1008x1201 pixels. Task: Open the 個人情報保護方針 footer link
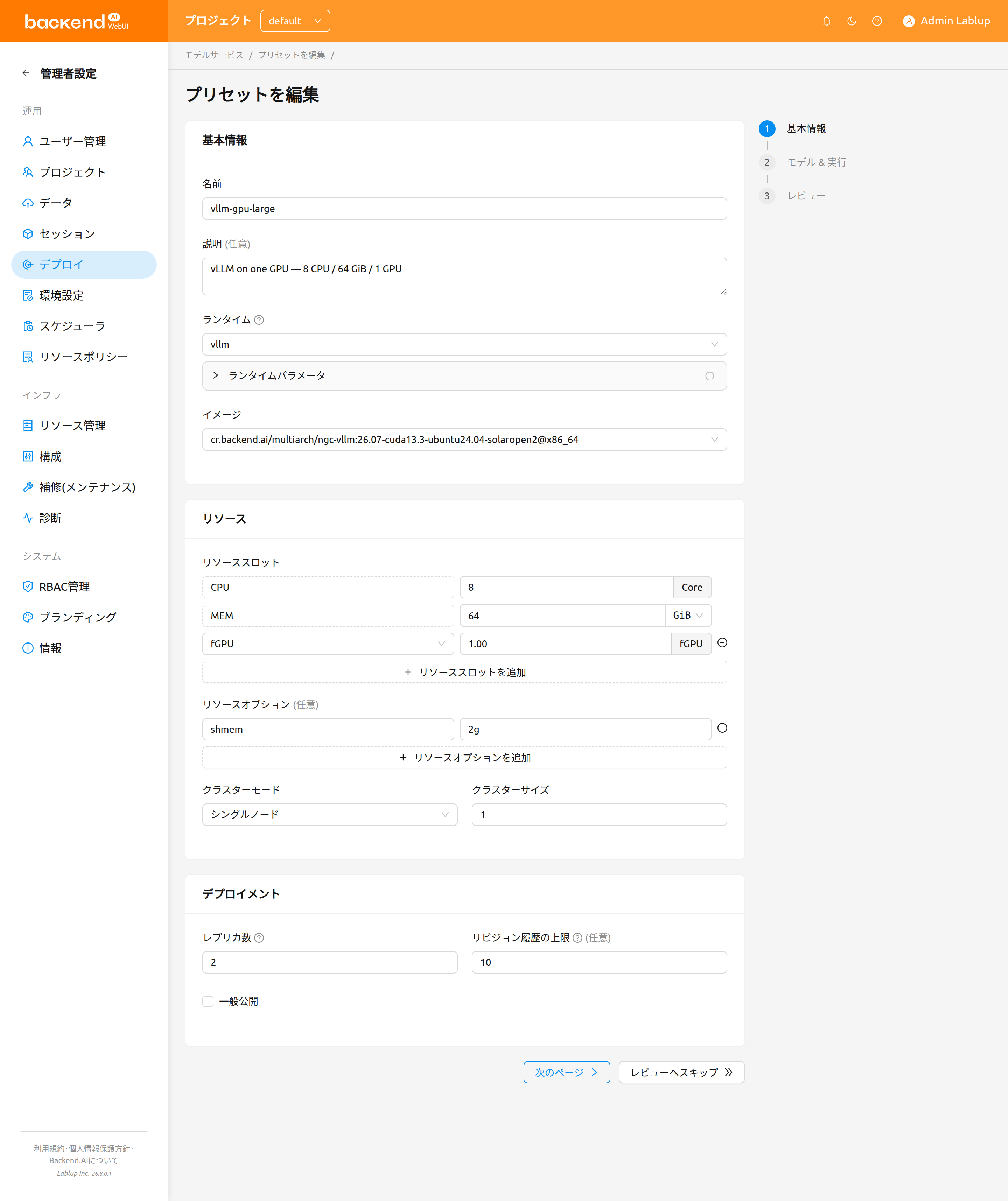pyautogui.click(x=99, y=1149)
